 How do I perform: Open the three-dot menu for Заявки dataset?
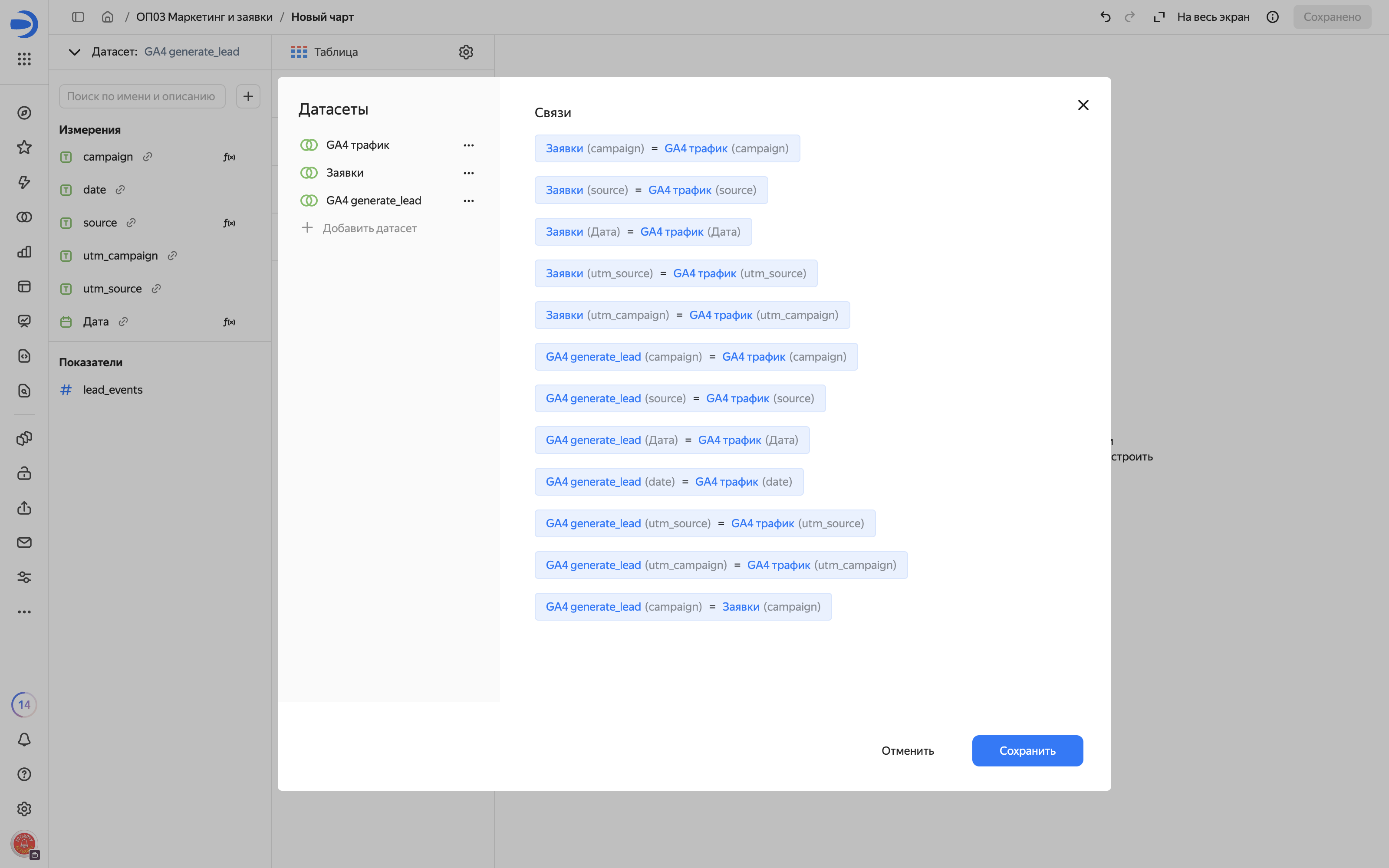coord(468,173)
